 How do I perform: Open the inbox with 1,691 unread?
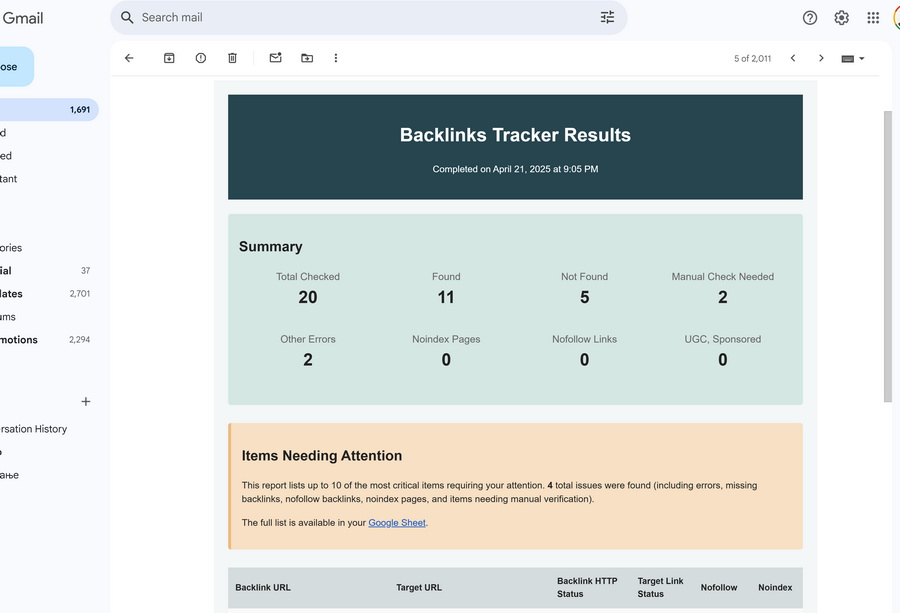pyautogui.click(x=45, y=110)
